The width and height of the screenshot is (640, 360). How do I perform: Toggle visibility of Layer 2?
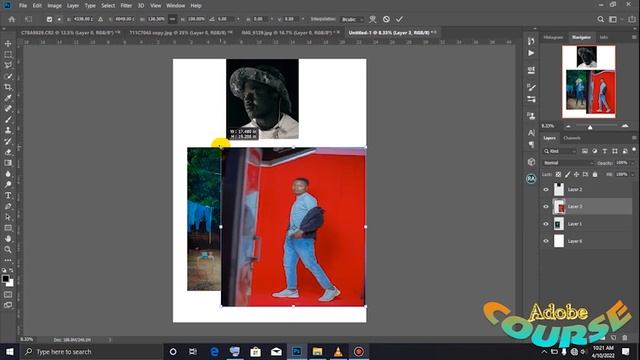pos(546,189)
